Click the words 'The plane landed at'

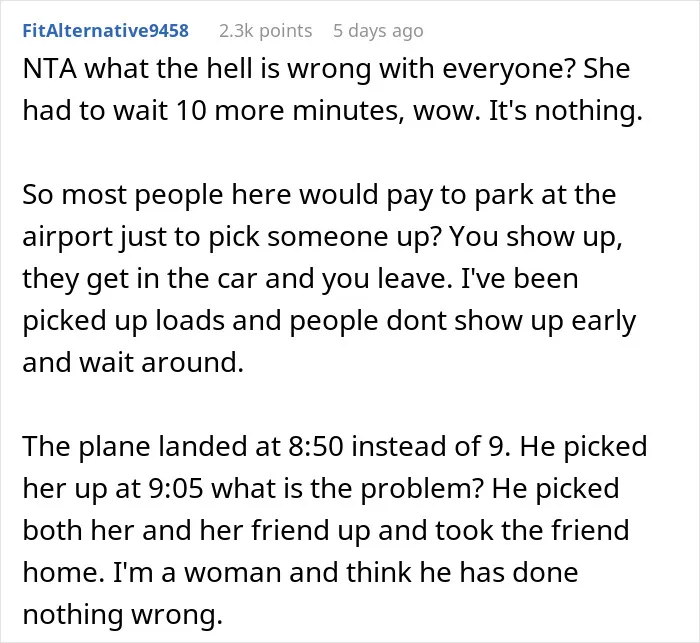click(151, 447)
